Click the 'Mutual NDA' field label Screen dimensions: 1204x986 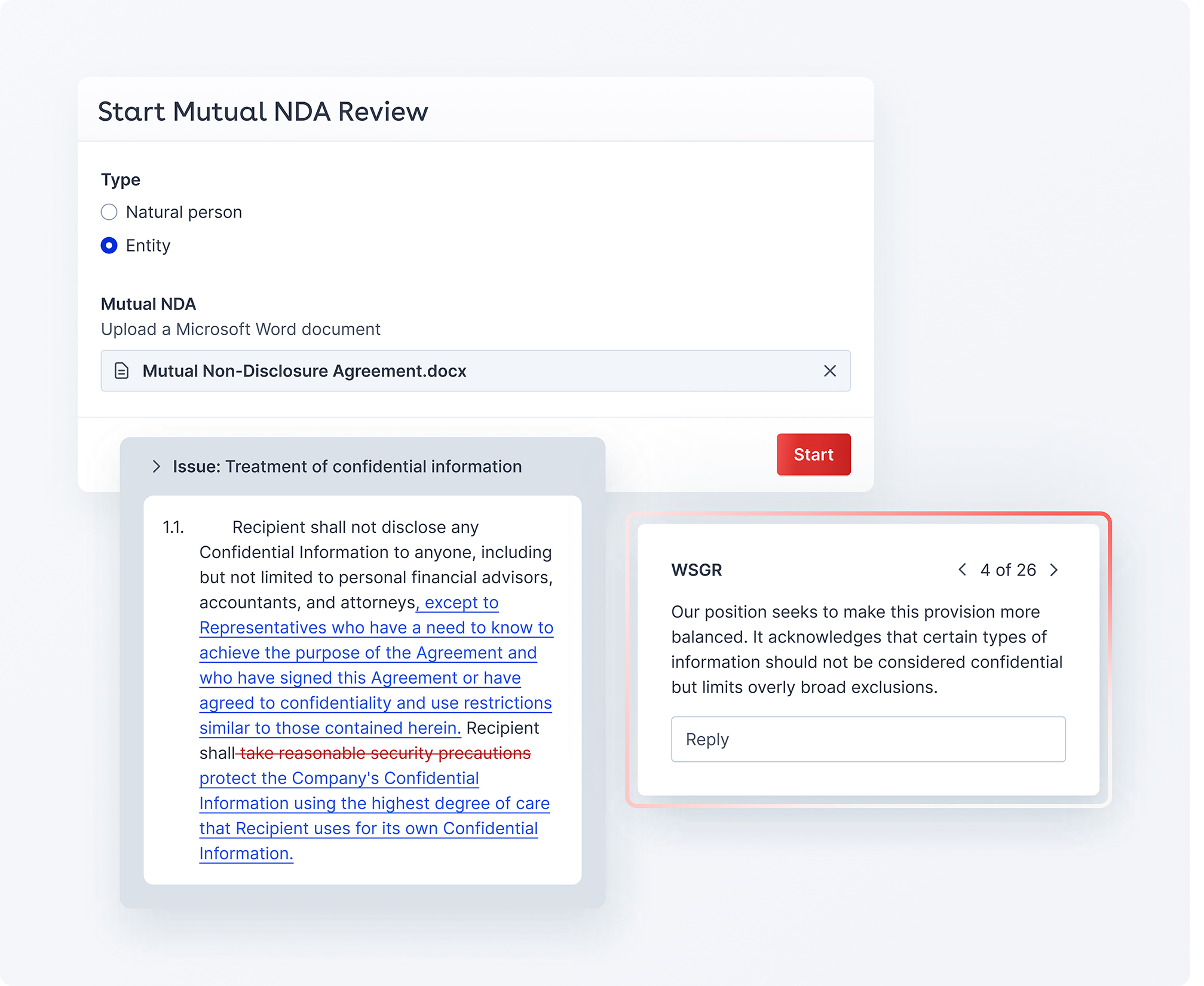coord(149,304)
